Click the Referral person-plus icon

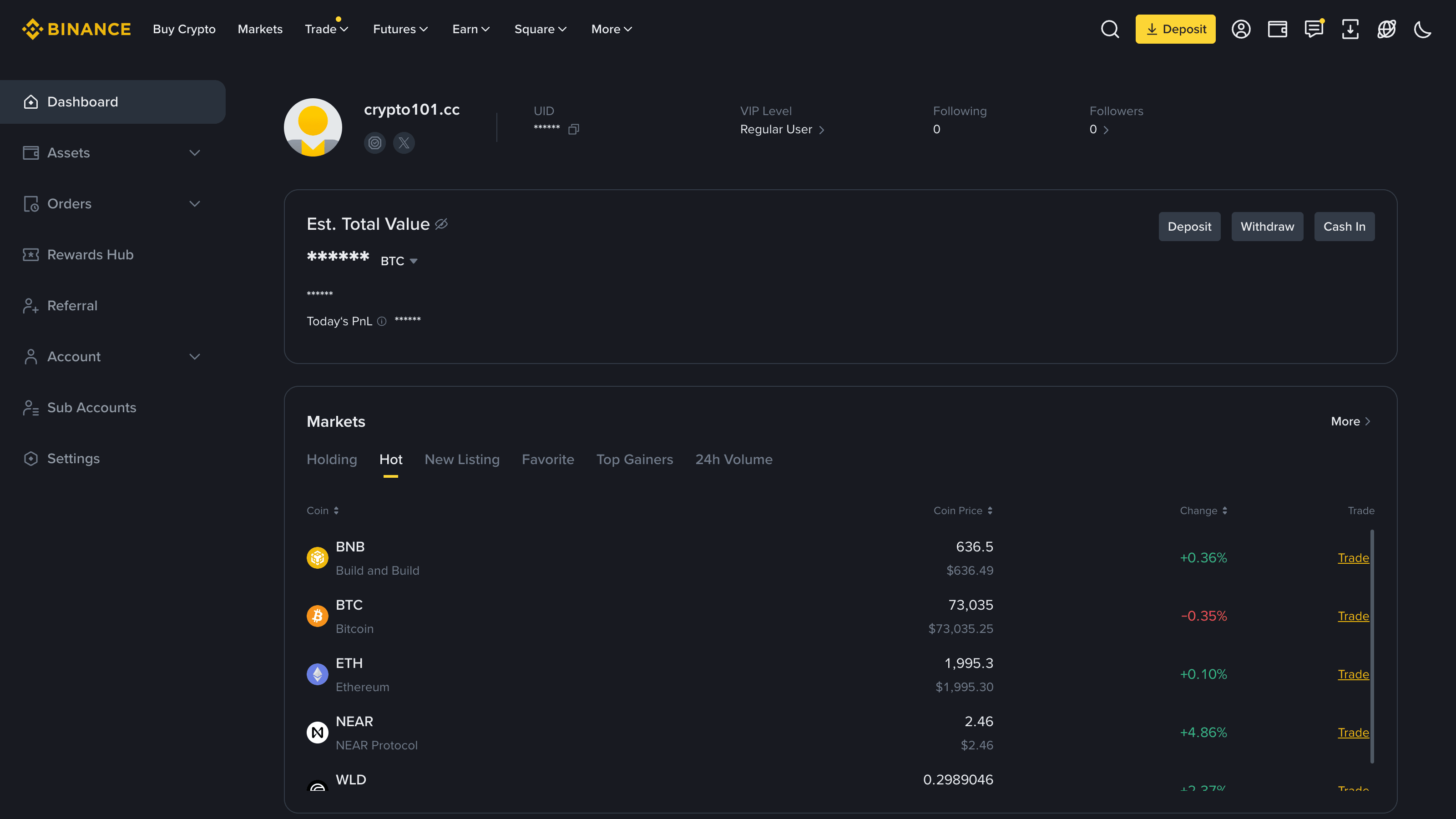pos(30,306)
